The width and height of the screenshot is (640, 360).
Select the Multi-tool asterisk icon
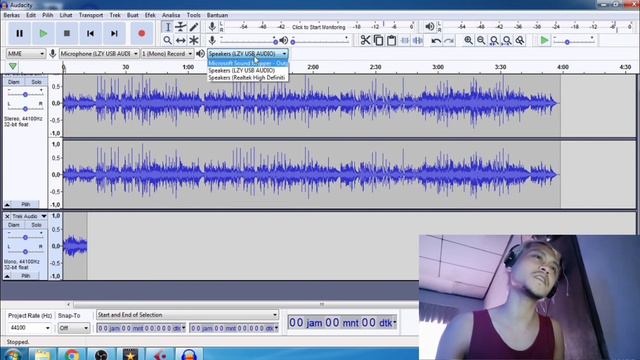[193, 40]
